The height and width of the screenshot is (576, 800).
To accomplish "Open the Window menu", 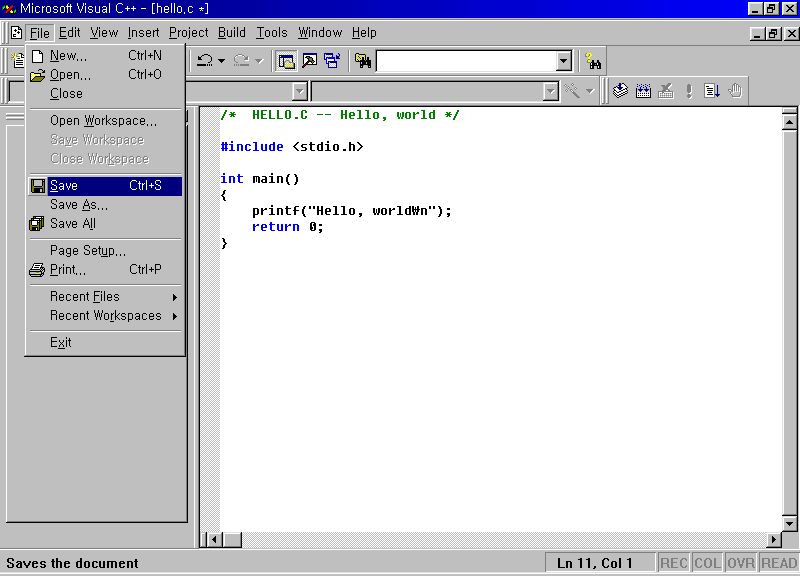I will (x=320, y=33).
